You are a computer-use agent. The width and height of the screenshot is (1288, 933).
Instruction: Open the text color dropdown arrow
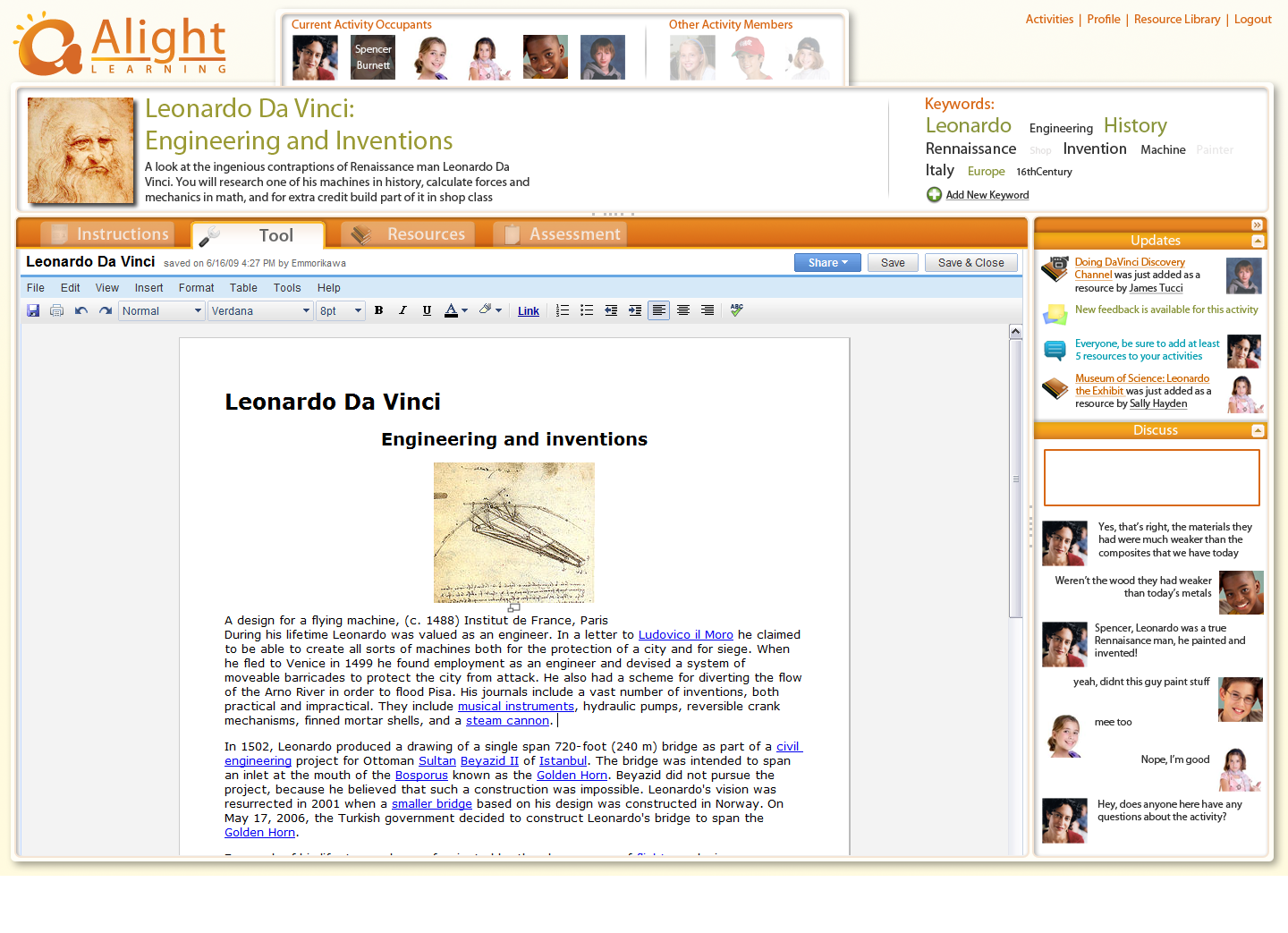[464, 310]
